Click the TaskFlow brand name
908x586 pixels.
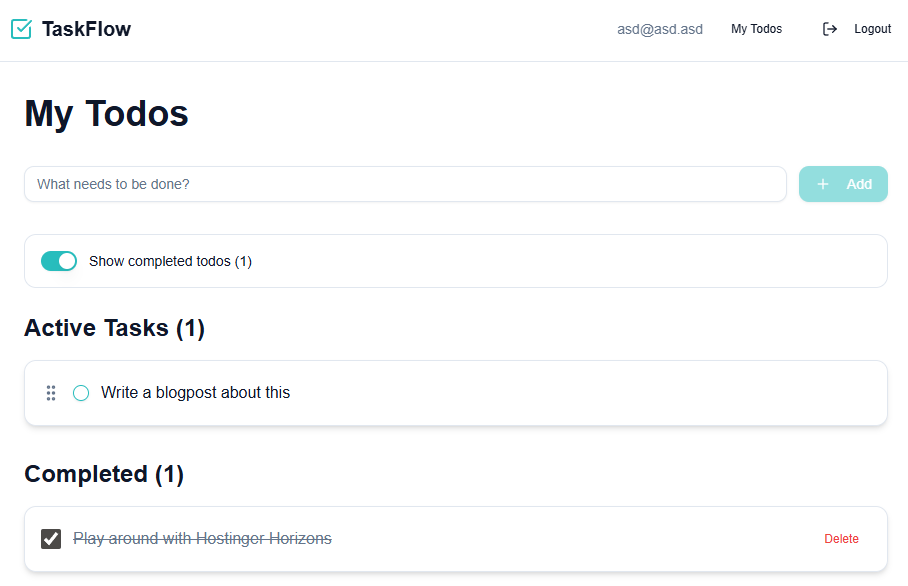pos(86,29)
